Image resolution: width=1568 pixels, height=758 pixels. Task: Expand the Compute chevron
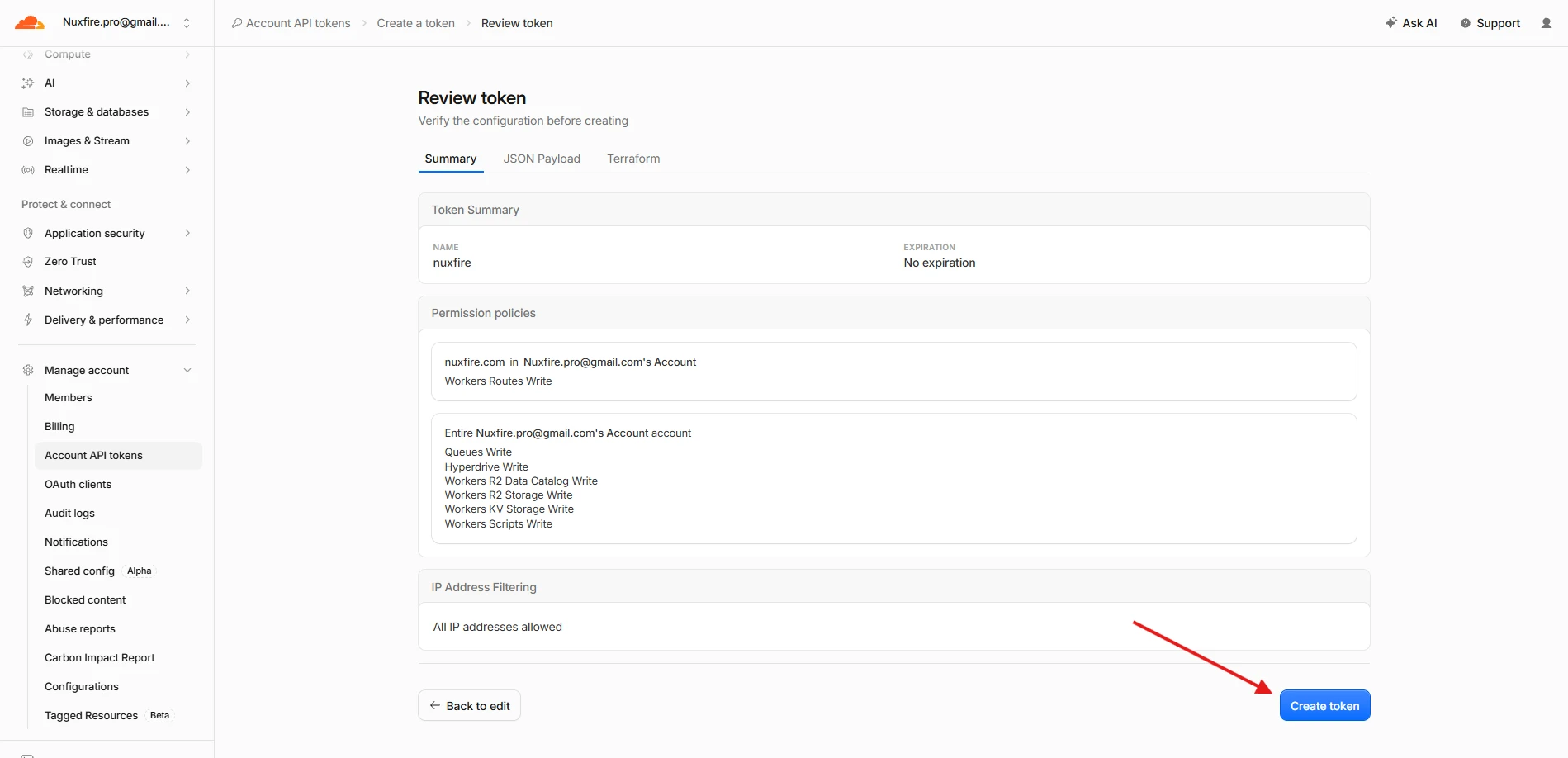click(187, 54)
